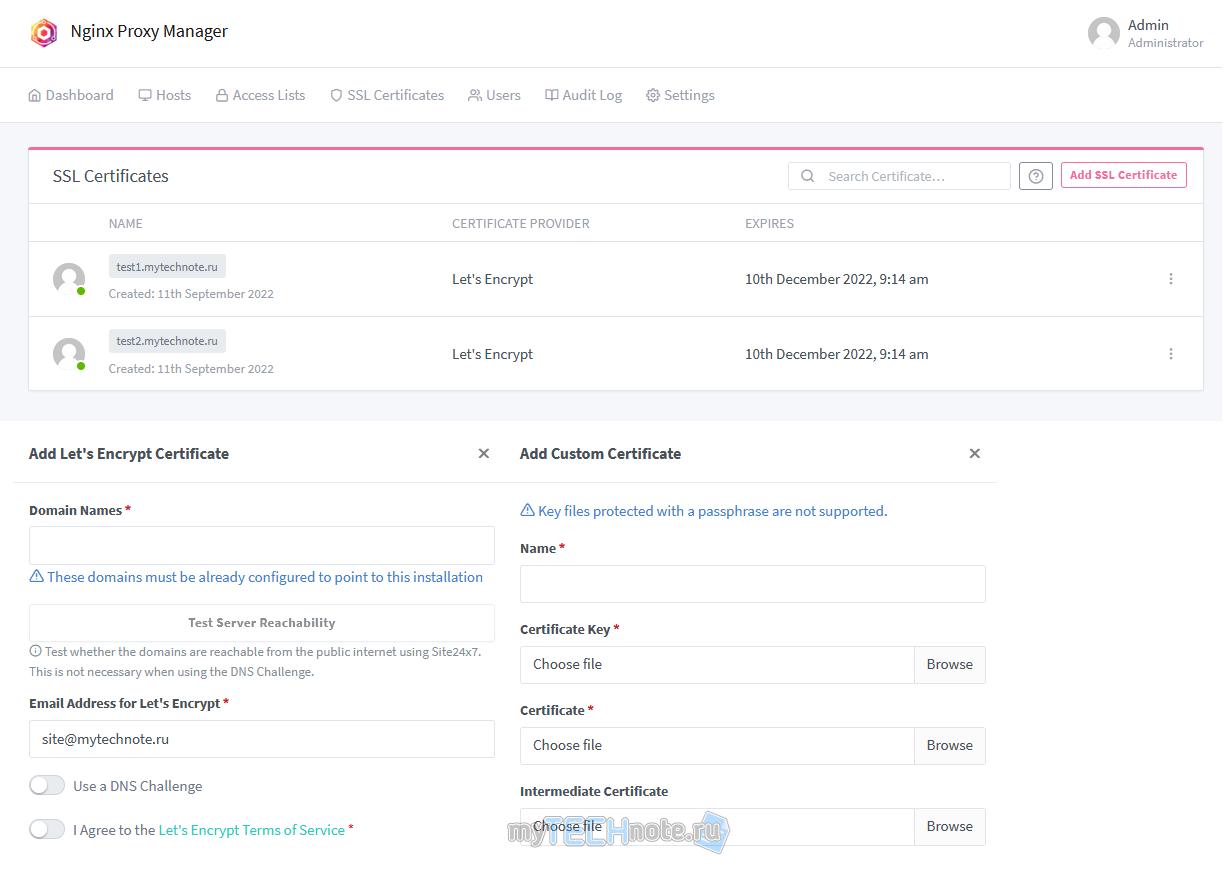Open actions menu for test1.mytechnote.ru
Screen dimensions: 1232x876
point(1171,279)
